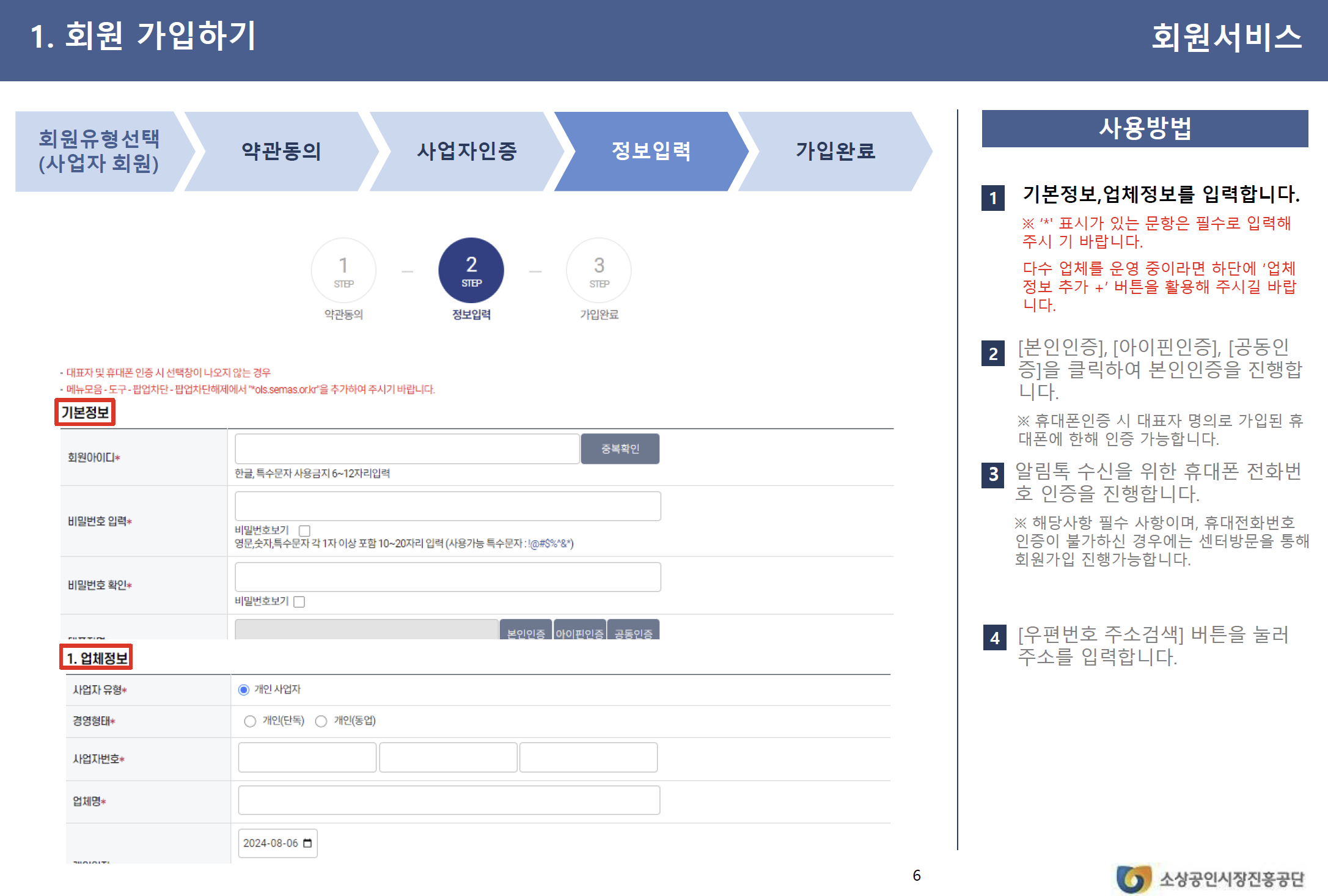Click the step 2 정보입력 circle

pyautogui.click(x=471, y=270)
